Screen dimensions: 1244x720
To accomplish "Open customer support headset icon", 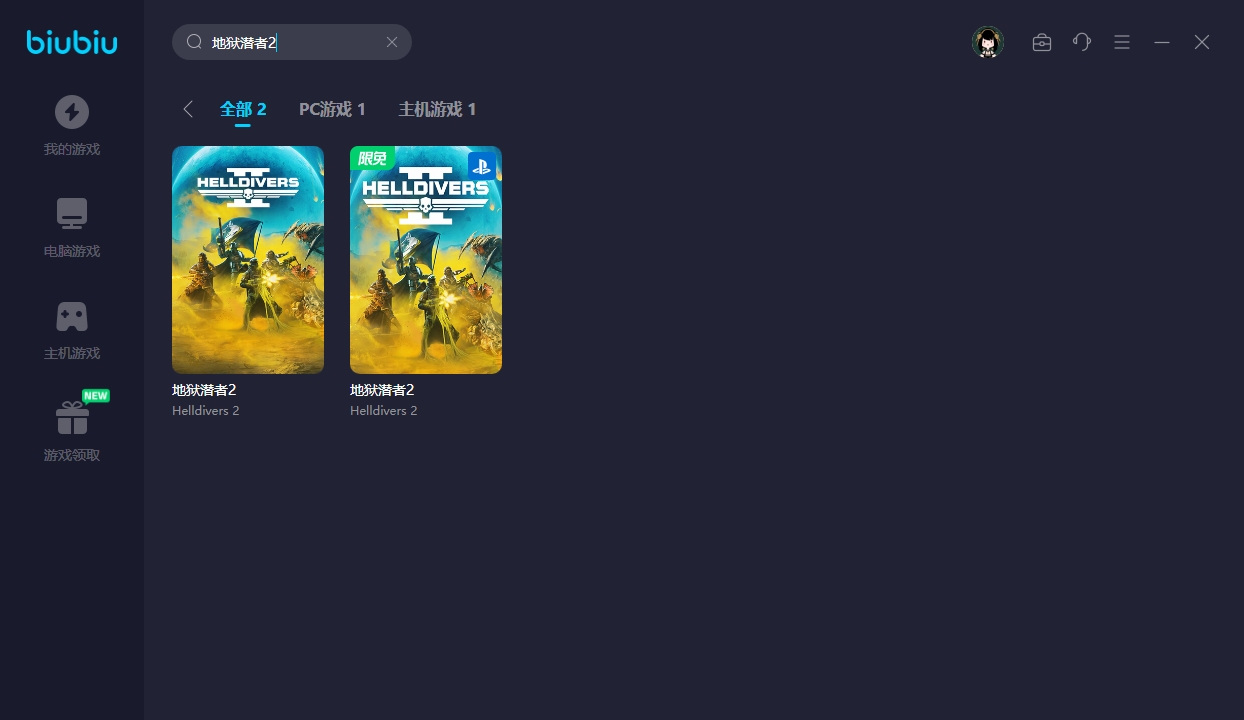I will tap(1082, 42).
